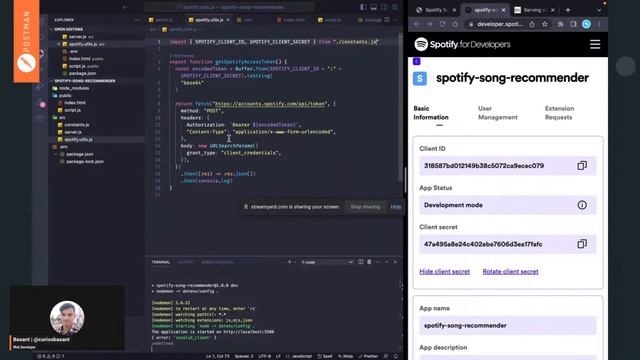Close the Spotify developer dashboard browser tab

(503, 10)
